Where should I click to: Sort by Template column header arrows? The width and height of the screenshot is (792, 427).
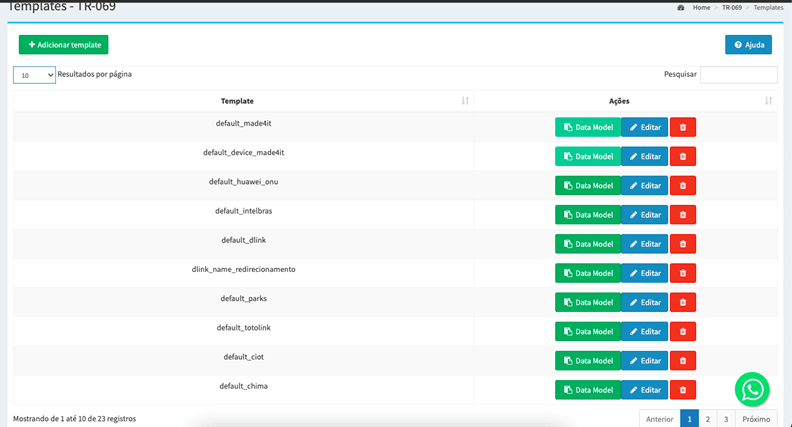click(x=465, y=101)
